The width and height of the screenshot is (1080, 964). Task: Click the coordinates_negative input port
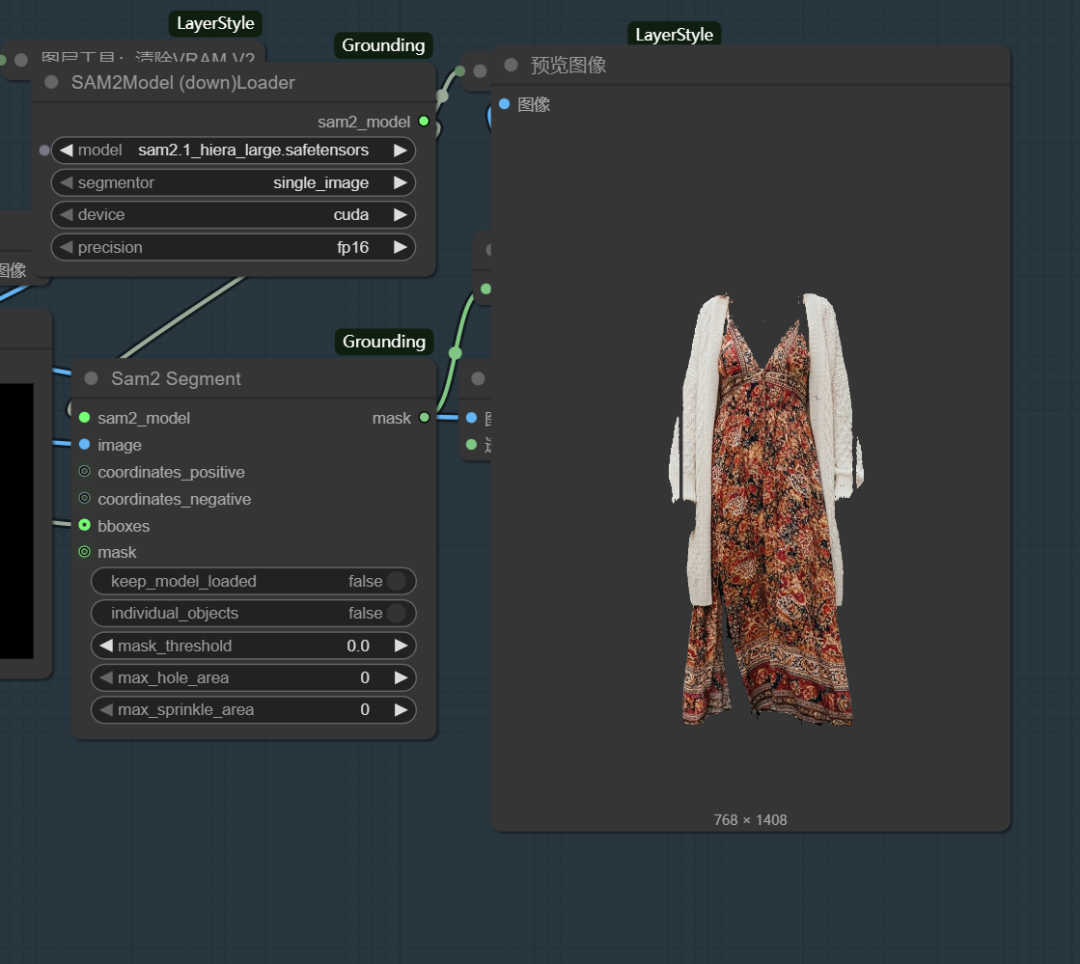click(84, 499)
